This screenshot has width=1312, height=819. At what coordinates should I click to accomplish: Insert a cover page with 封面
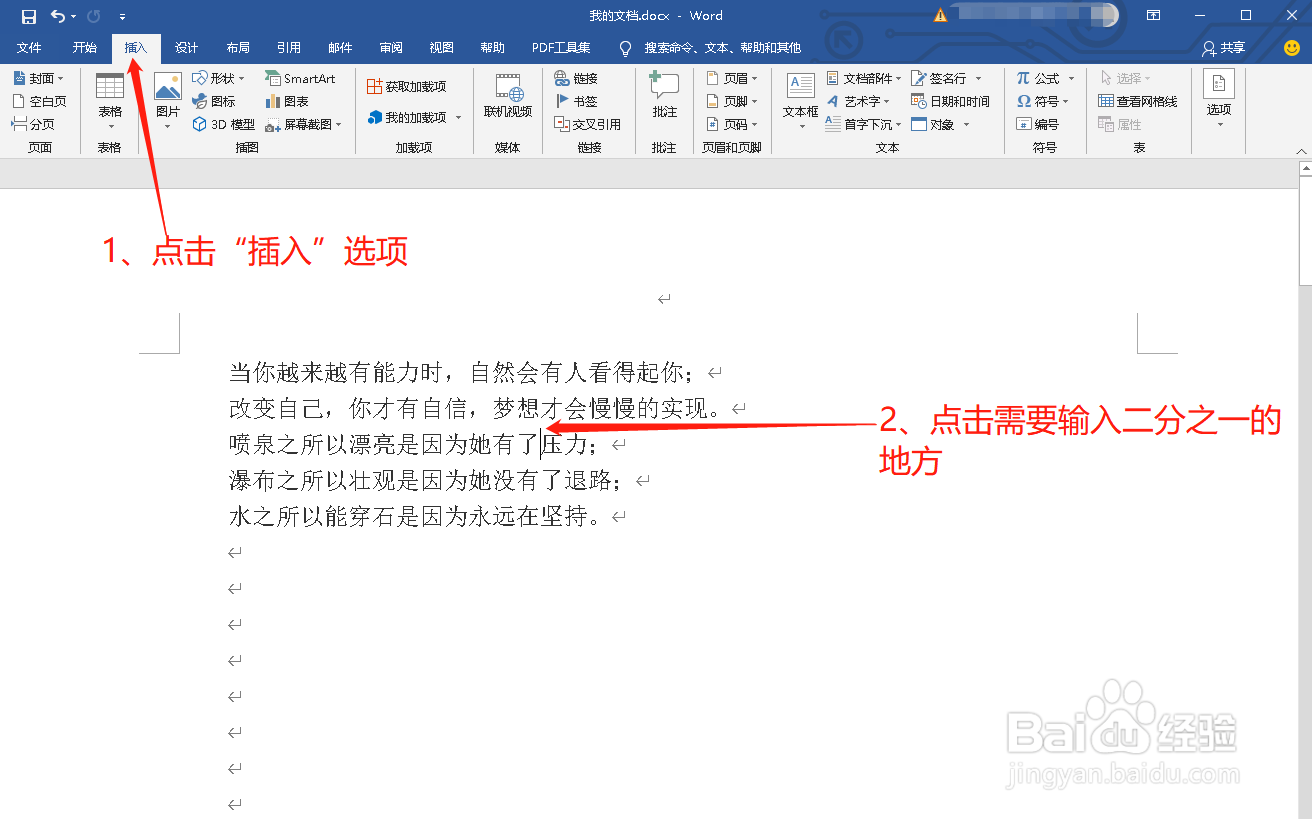(38, 78)
